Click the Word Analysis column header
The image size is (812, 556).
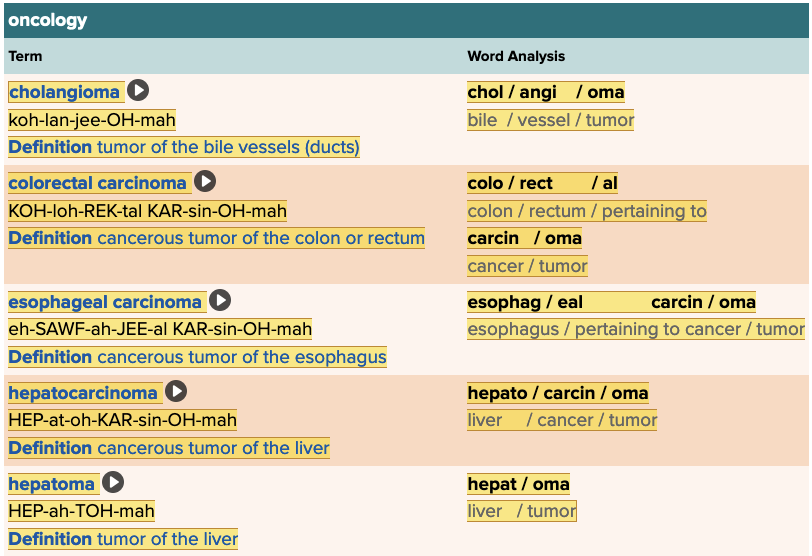click(516, 56)
